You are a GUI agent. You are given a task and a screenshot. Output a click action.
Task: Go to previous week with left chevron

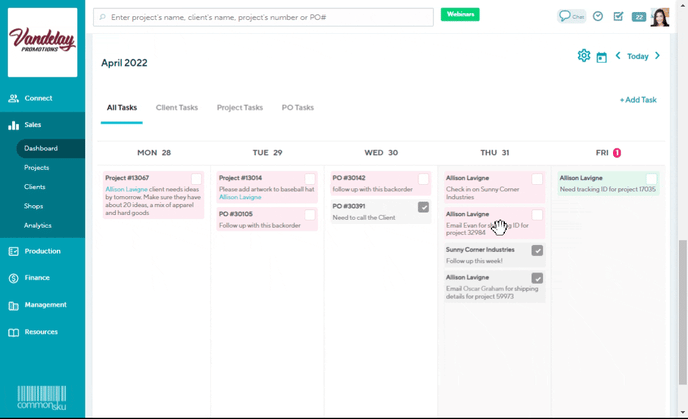click(x=618, y=56)
